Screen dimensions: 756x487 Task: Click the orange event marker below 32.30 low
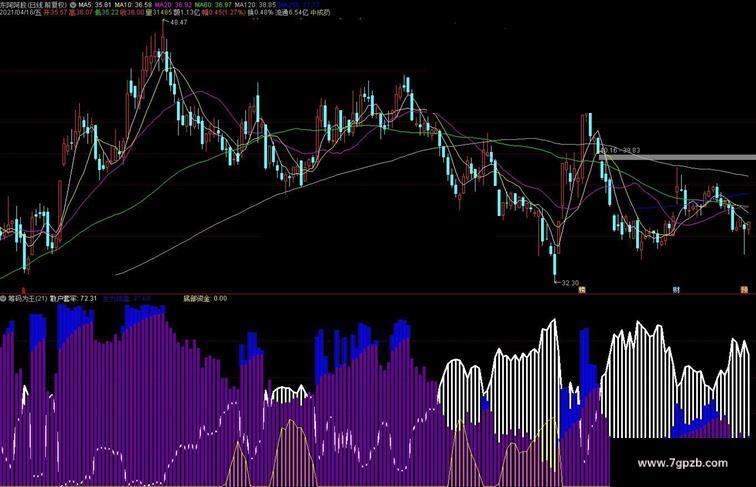[x=582, y=290]
